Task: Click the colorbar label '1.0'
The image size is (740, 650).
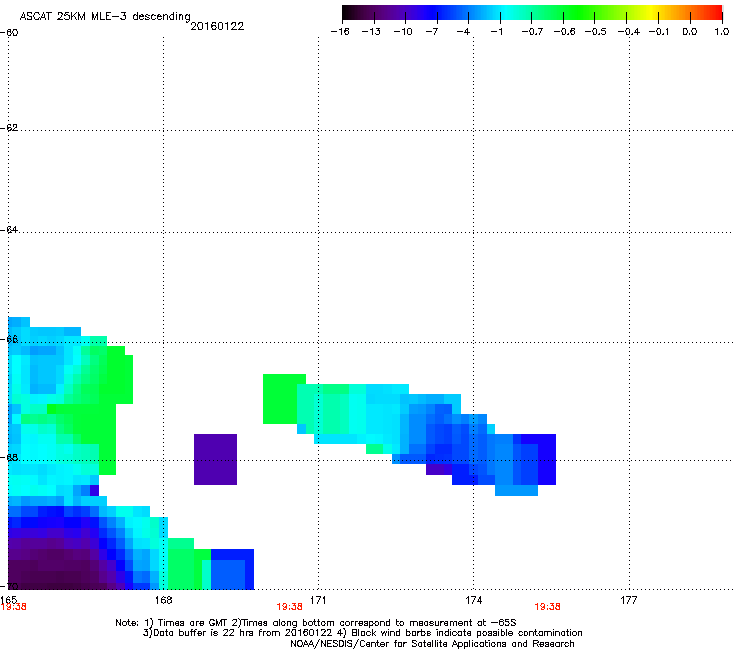Action: coord(722,32)
